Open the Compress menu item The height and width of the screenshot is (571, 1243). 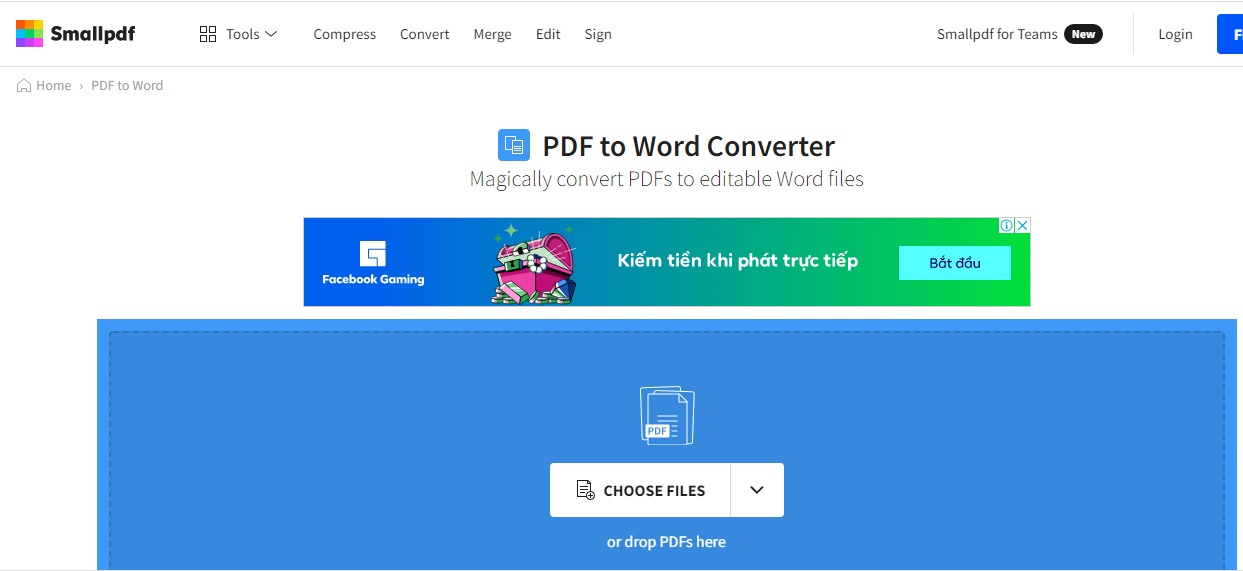(x=345, y=34)
